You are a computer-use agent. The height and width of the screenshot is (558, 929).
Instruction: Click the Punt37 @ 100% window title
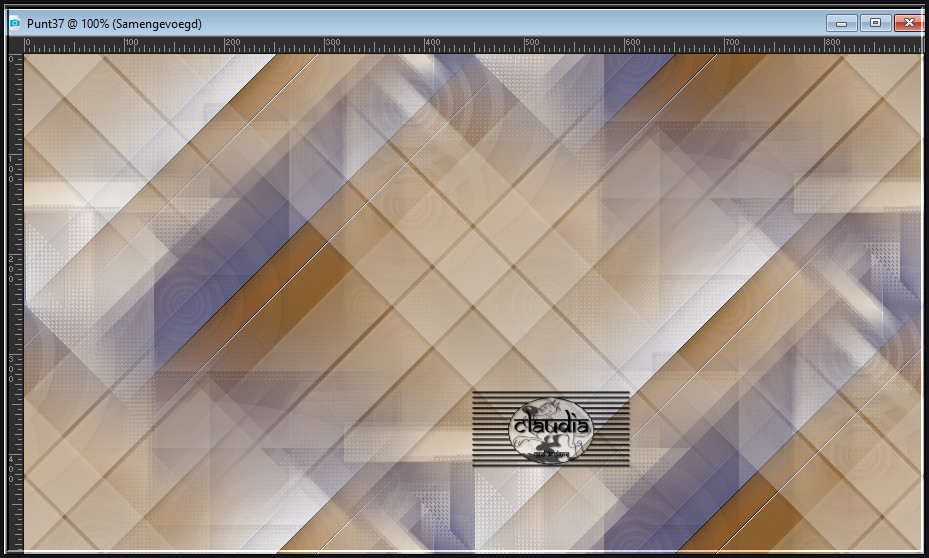pyautogui.click(x=114, y=24)
